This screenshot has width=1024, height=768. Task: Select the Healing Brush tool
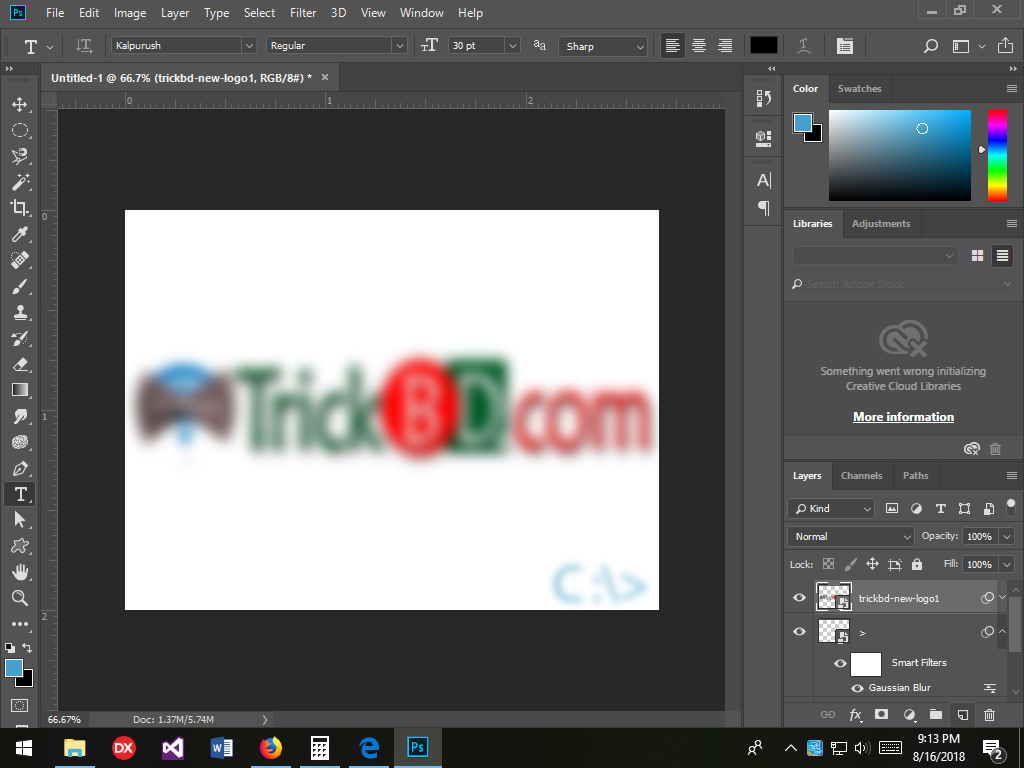[x=20, y=260]
